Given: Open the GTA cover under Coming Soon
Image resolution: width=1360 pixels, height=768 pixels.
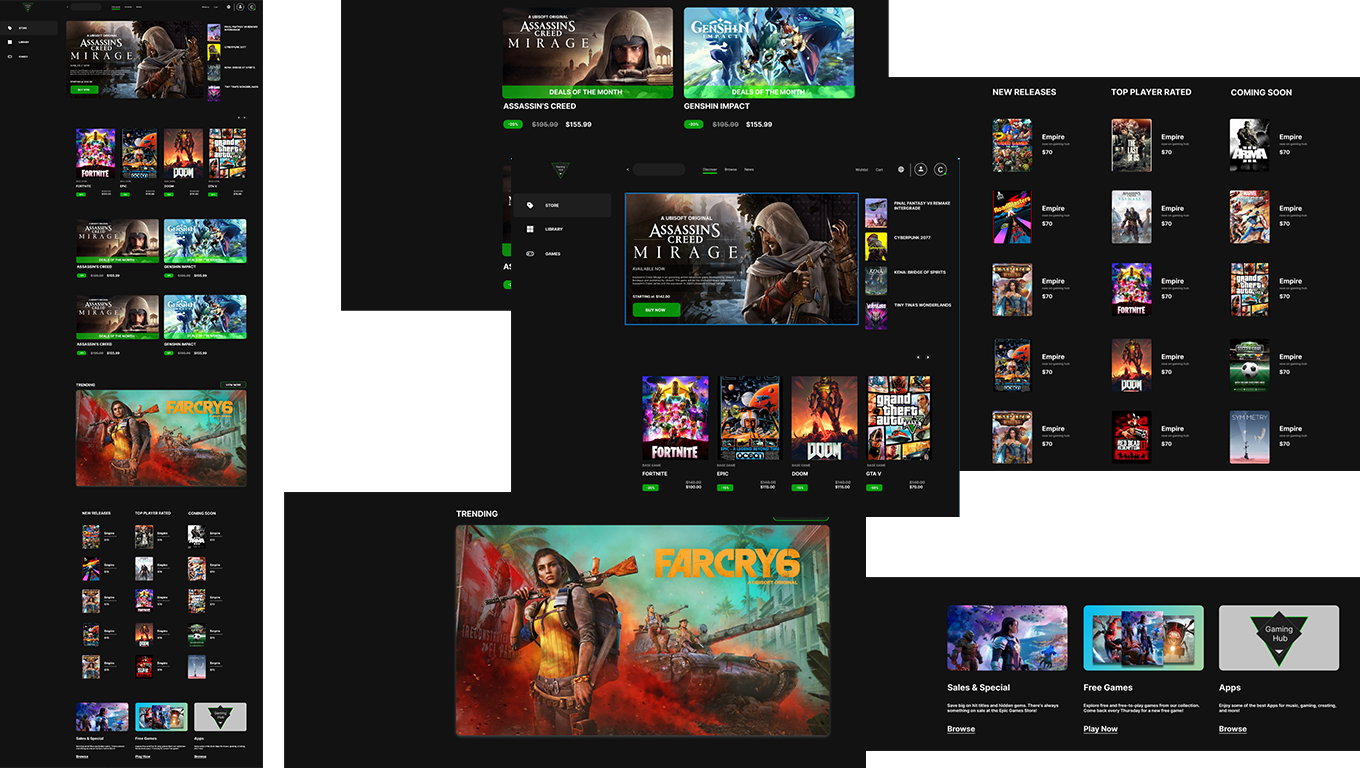Looking at the screenshot, I should coord(1250,289).
